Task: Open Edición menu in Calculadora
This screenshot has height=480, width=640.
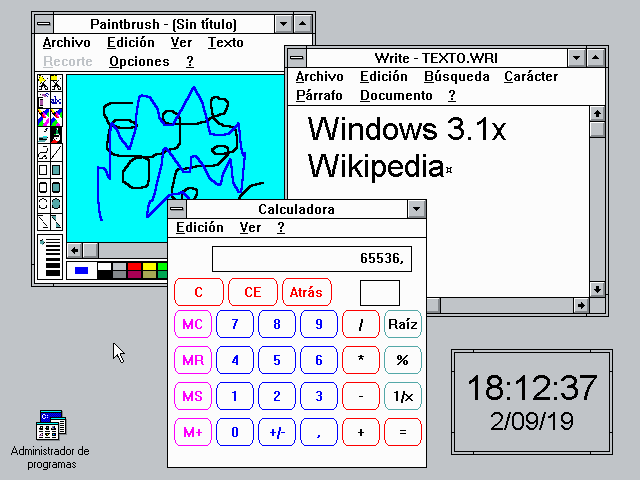Action: coord(200,227)
